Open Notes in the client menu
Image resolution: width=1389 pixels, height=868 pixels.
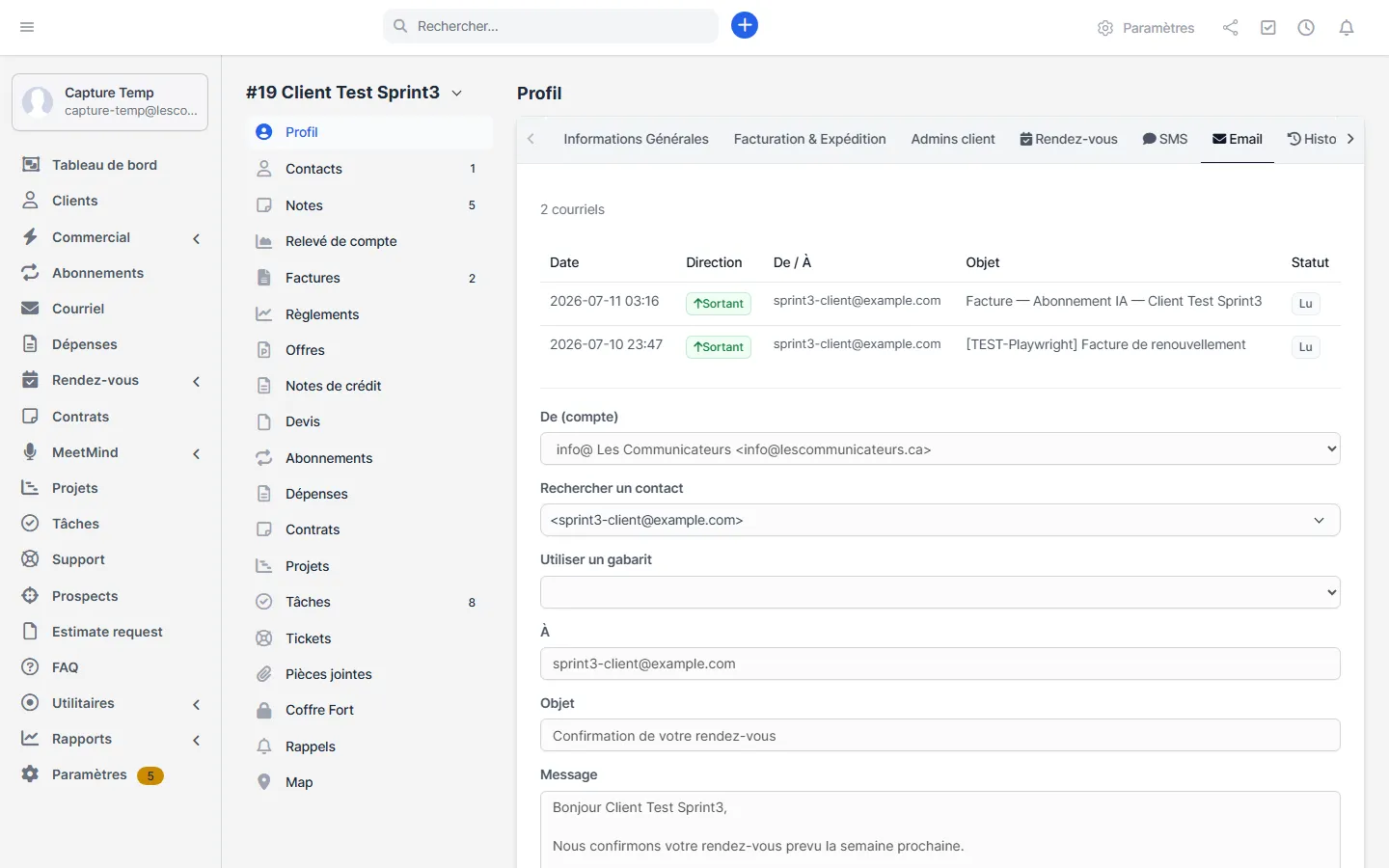(369, 205)
